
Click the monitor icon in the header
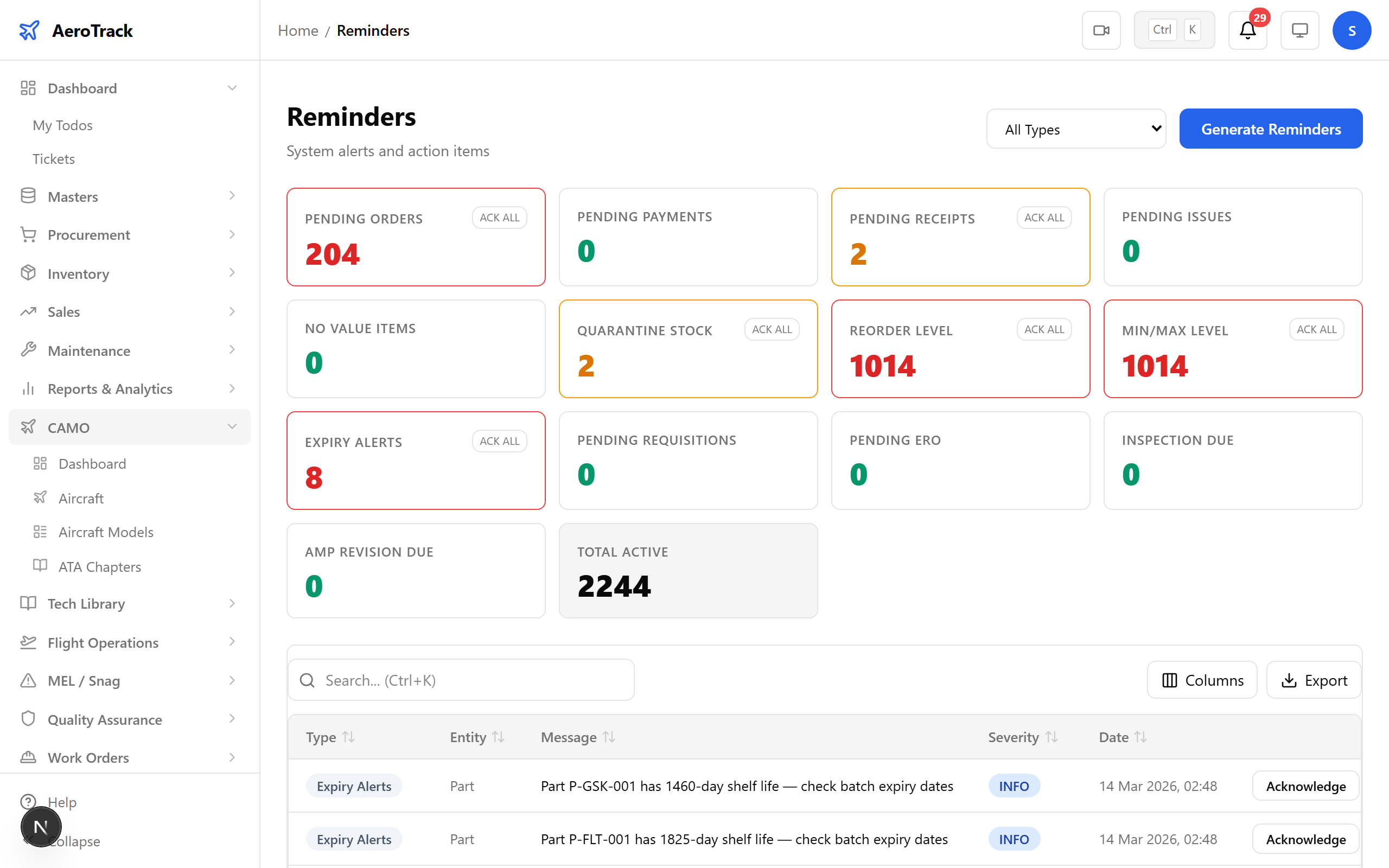pyautogui.click(x=1299, y=30)
